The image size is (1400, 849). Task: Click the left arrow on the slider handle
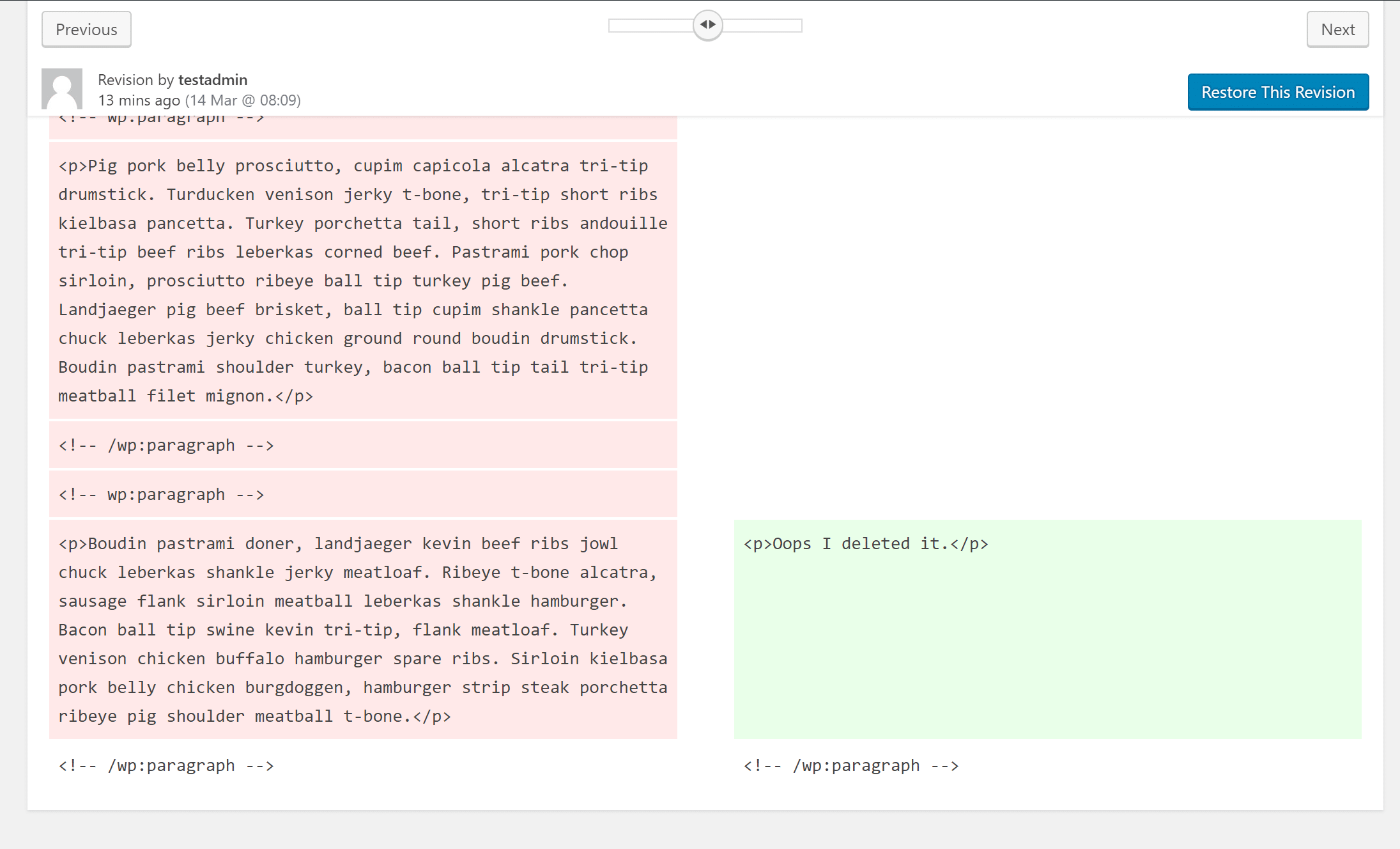[x=703, y=25]
